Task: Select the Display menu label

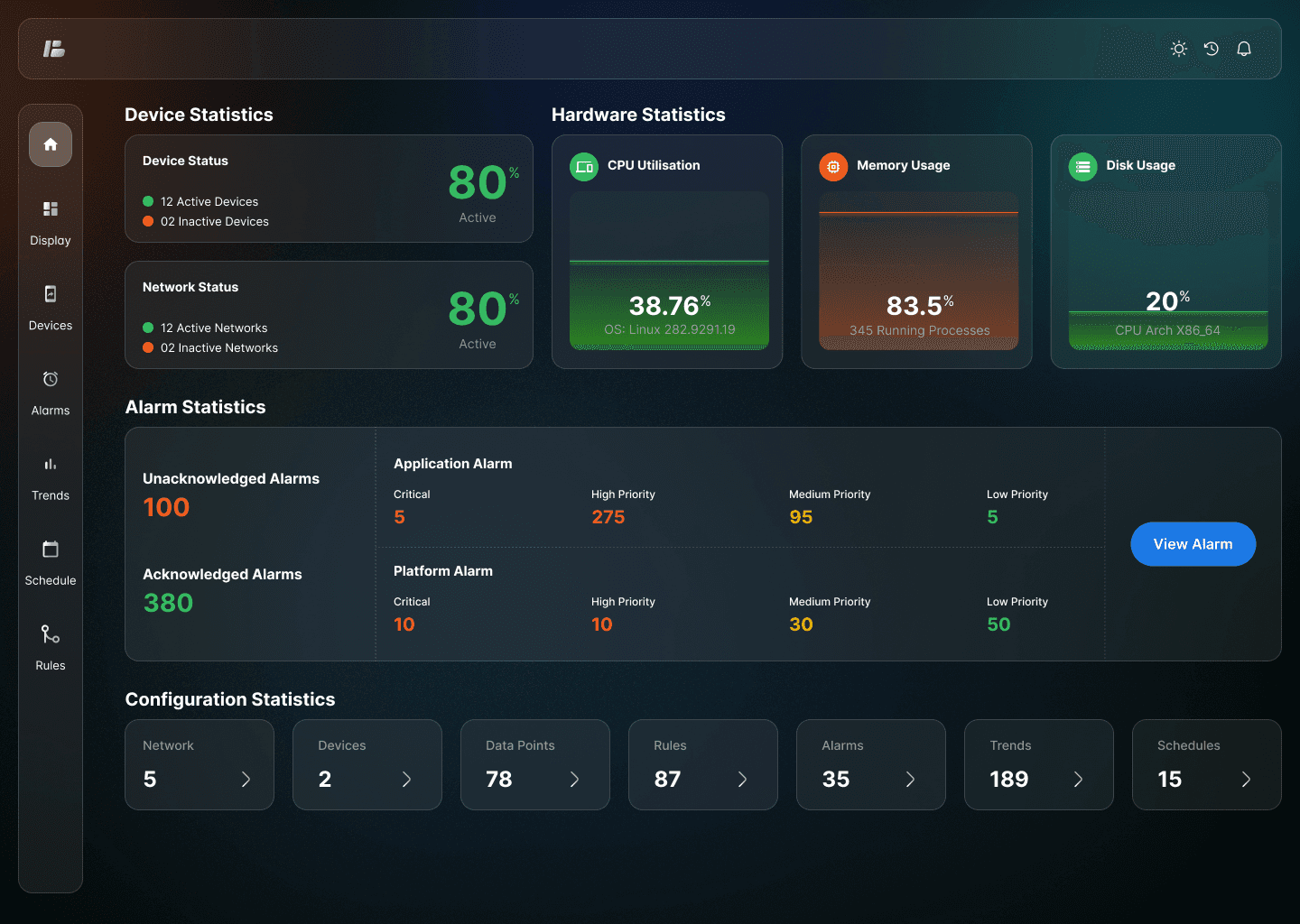Action: pos(51,241)
